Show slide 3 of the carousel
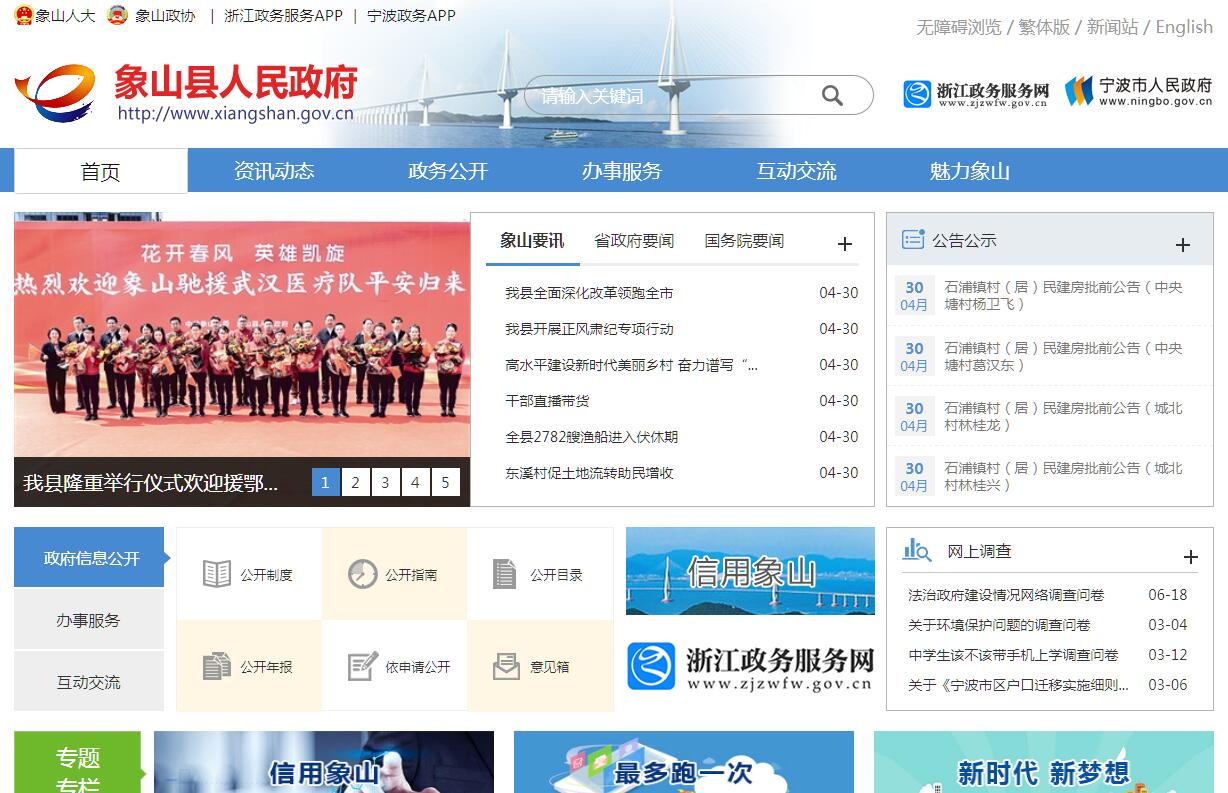This screenshot has height=793, width=1228. pyautogui.click(x=385, y=482)
